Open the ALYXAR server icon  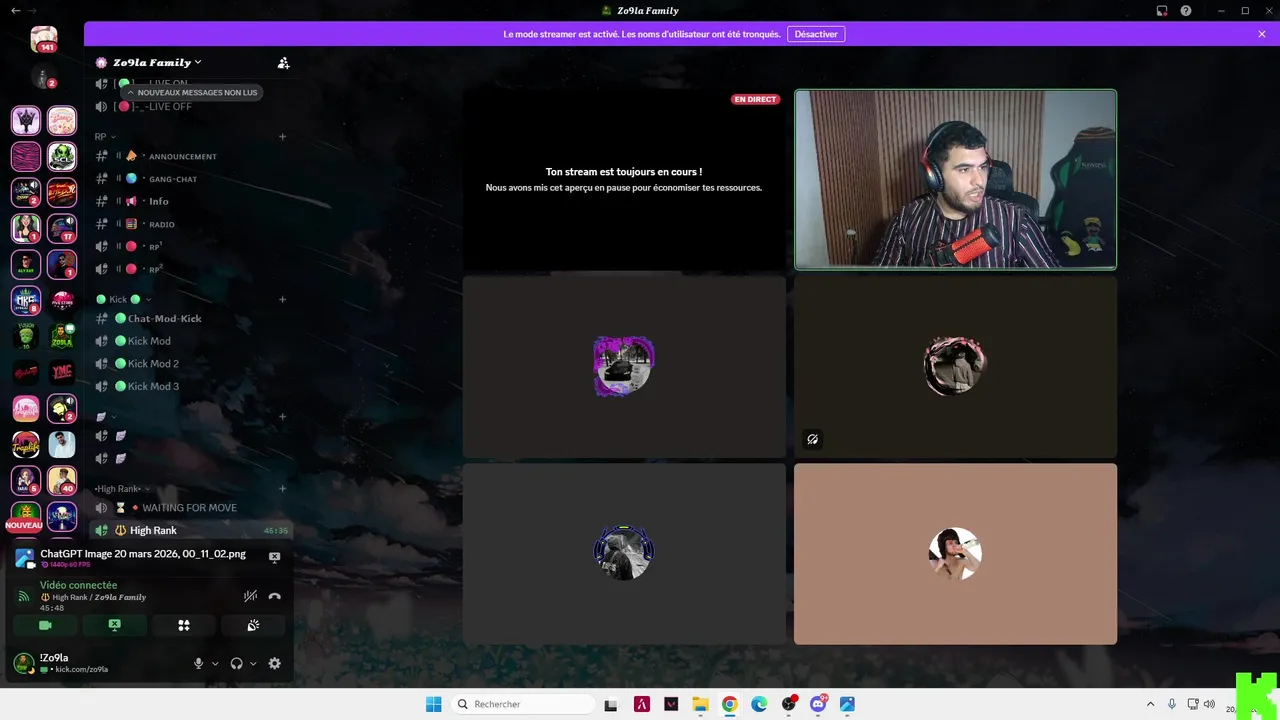click(x=26, y=264)
